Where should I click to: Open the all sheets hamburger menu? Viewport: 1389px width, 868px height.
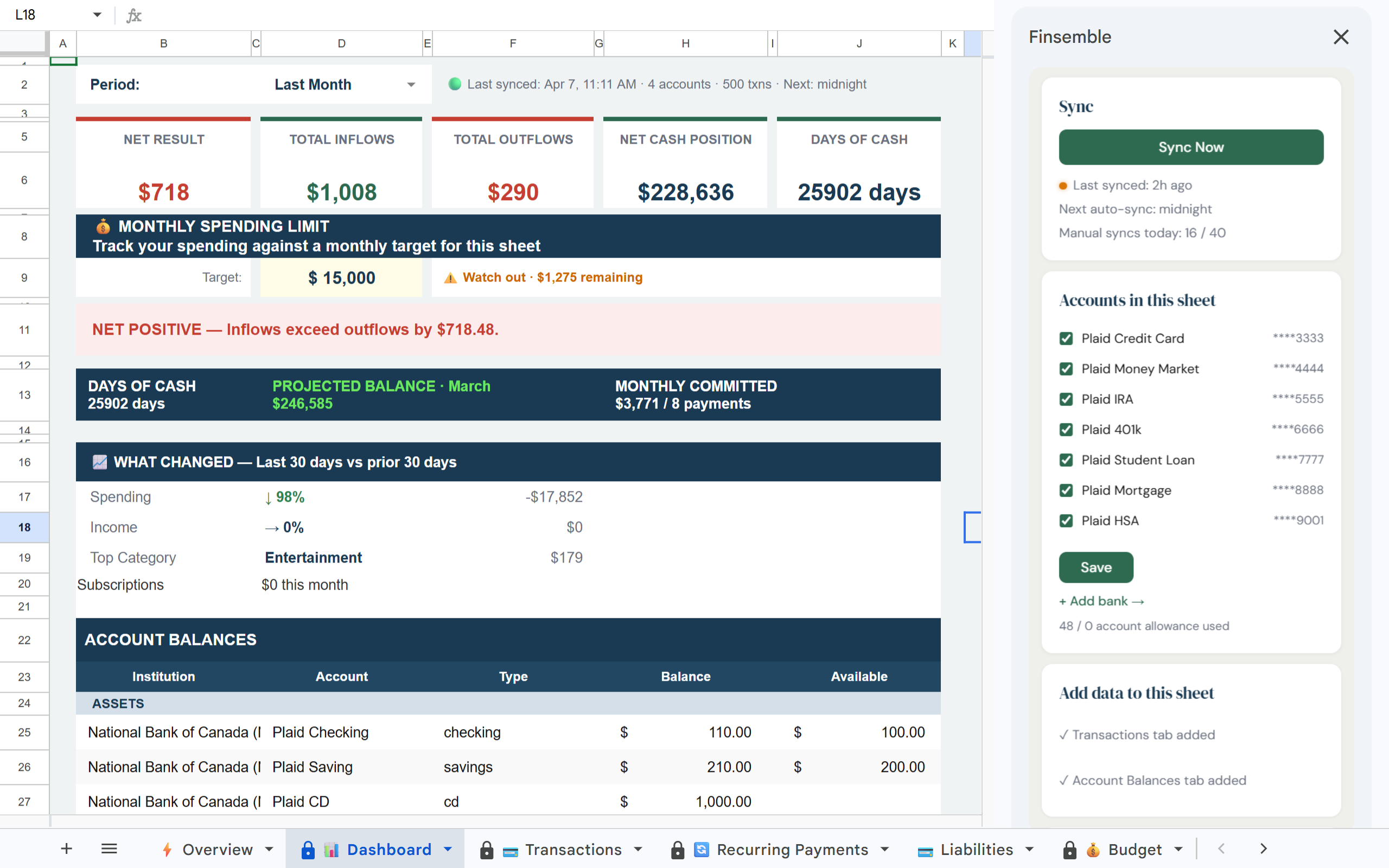[109, 849]
